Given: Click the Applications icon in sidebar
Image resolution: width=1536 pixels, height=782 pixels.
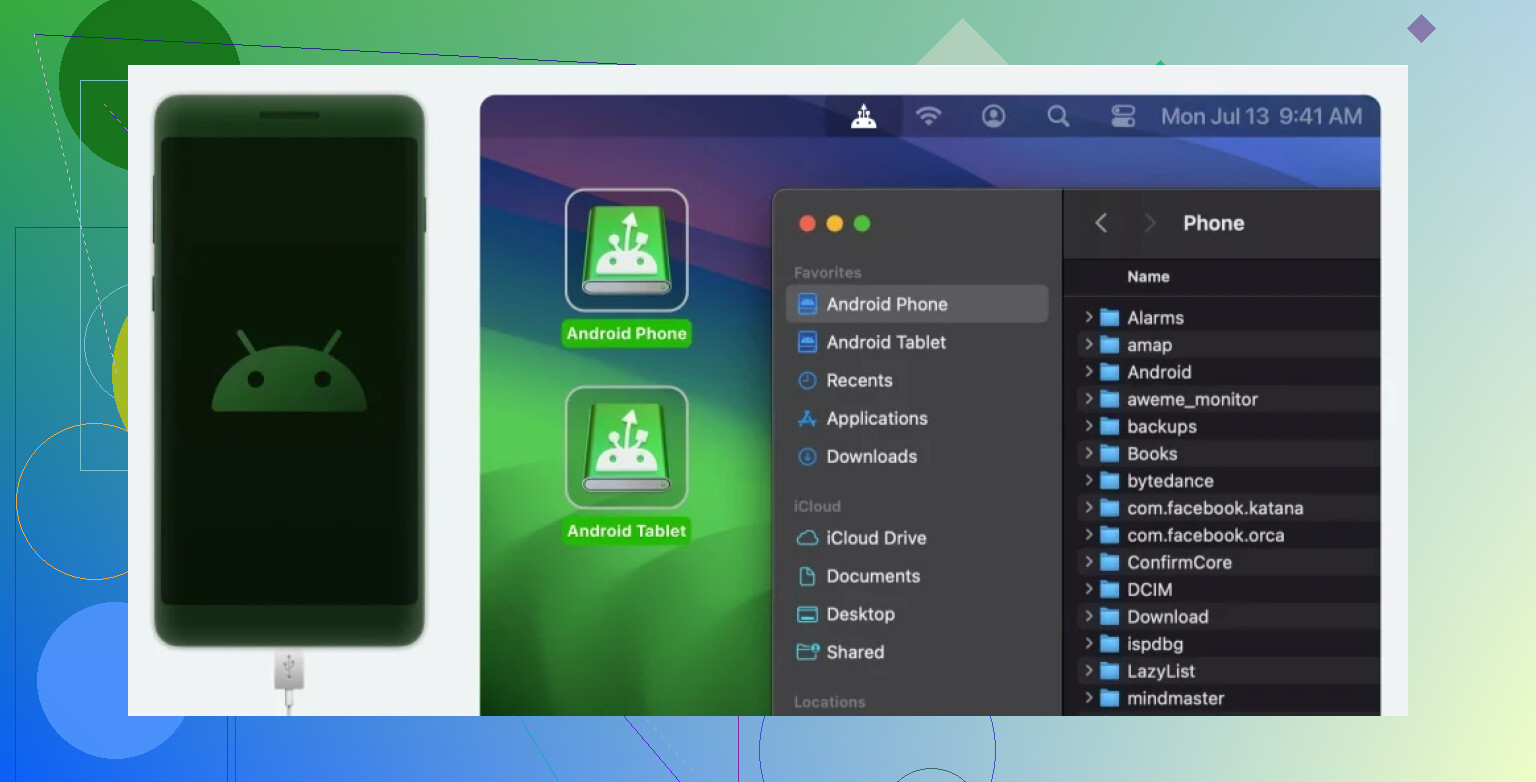Looking at the screenshot, I should point(807,418).
